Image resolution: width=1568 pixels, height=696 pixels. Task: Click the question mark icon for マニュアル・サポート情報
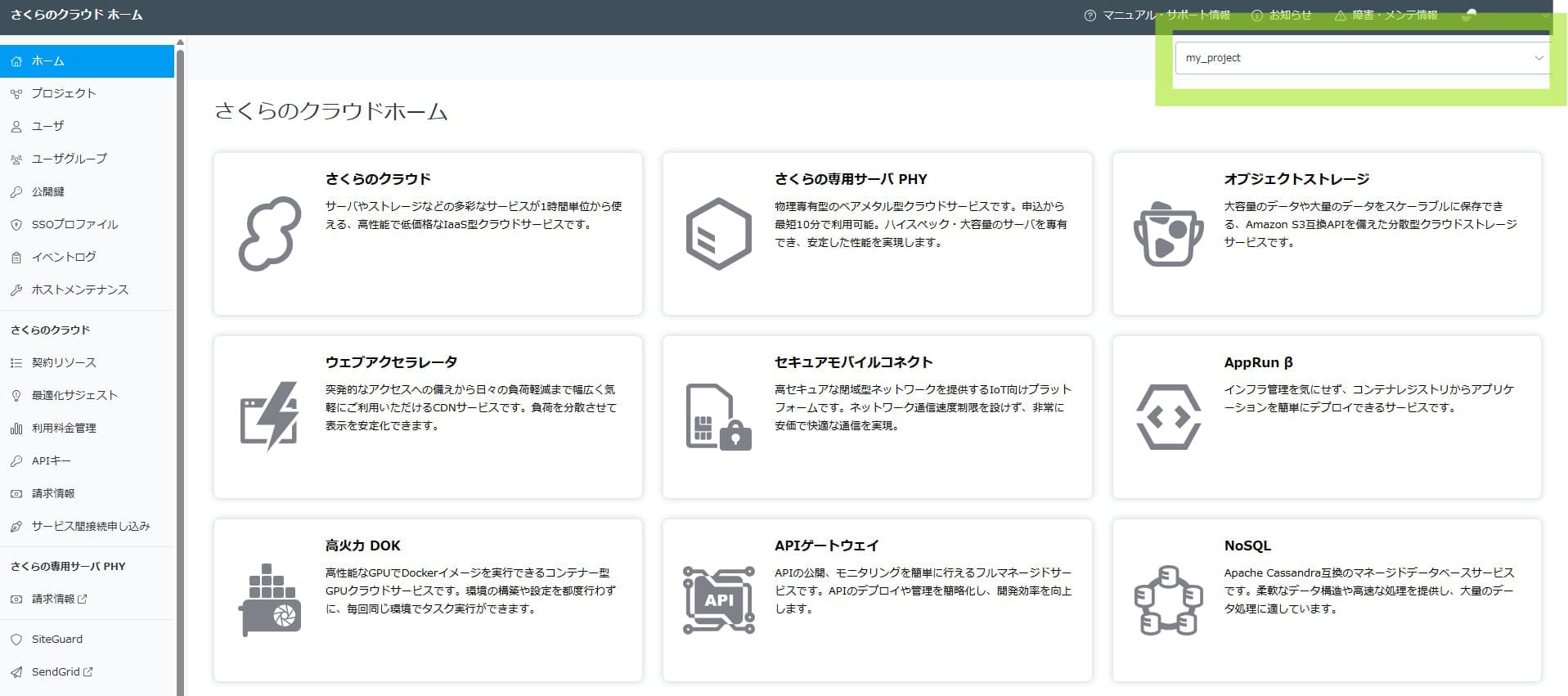(1090, 16)
